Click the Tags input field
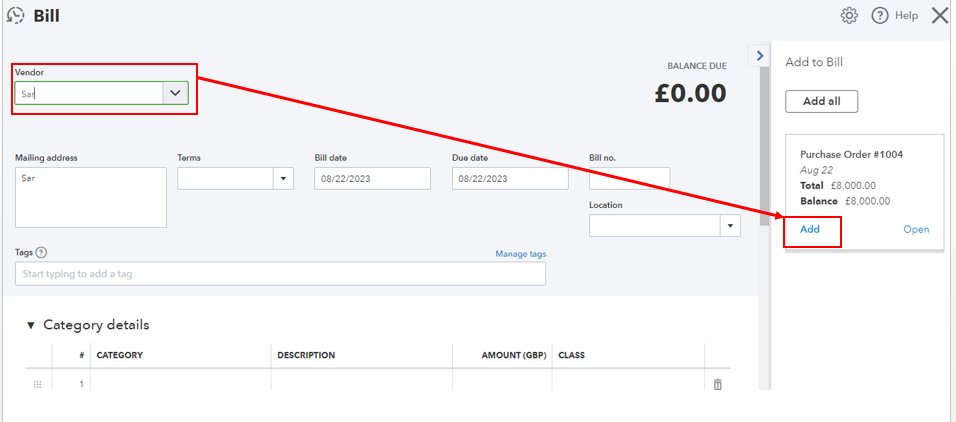The width and height of the screenshot is (956, 422). point(280,274)
